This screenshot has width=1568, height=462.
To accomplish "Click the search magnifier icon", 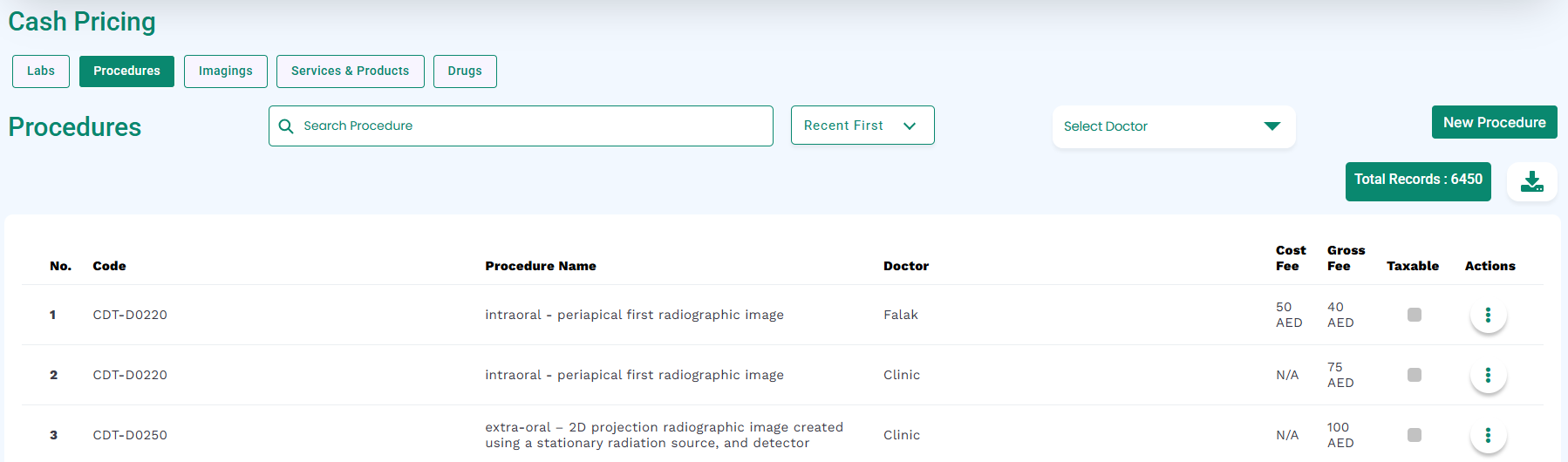I will pyautogui.click(x=286, y=126).
